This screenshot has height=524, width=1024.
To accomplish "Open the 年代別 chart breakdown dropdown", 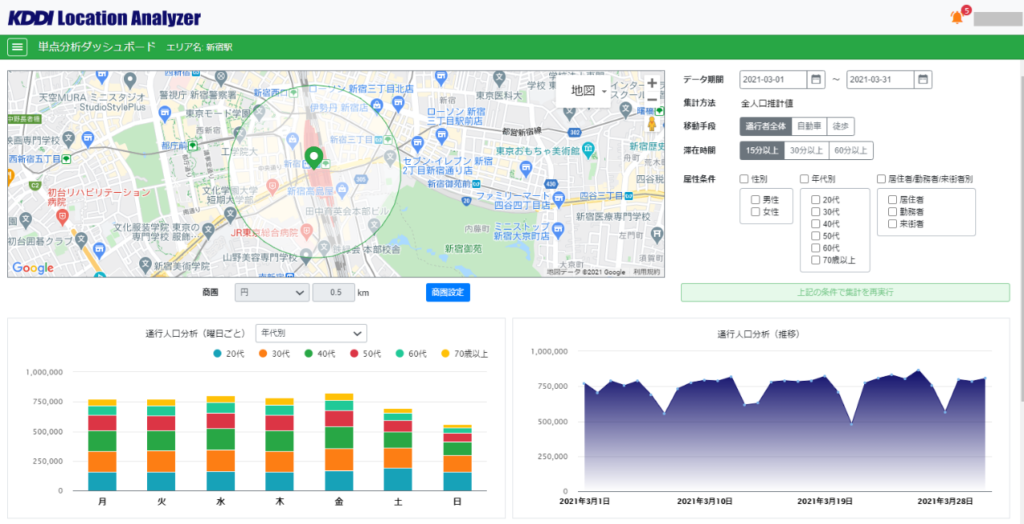I will (311, 333).
